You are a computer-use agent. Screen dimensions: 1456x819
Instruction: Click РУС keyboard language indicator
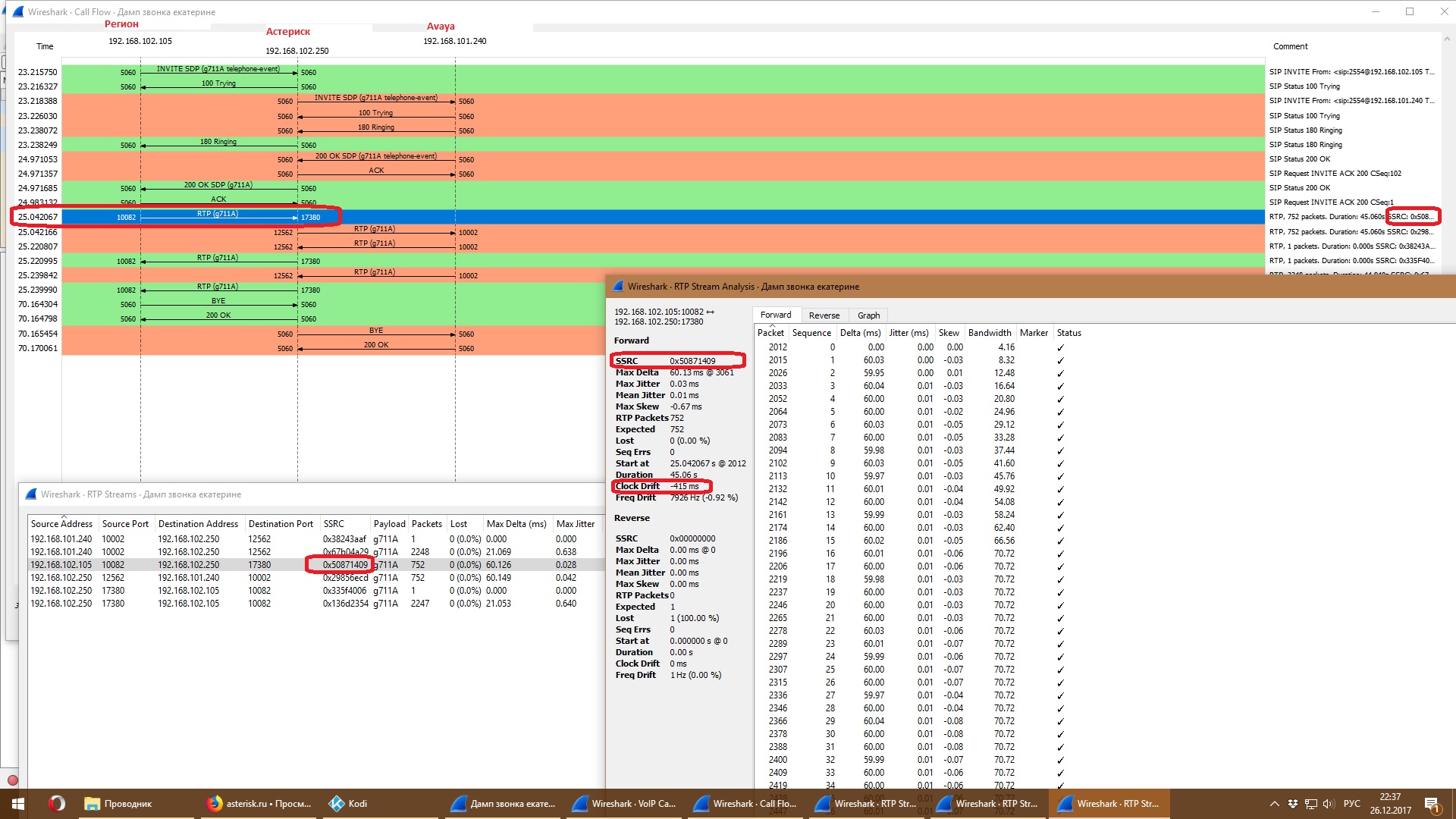tap(1351, 804)
